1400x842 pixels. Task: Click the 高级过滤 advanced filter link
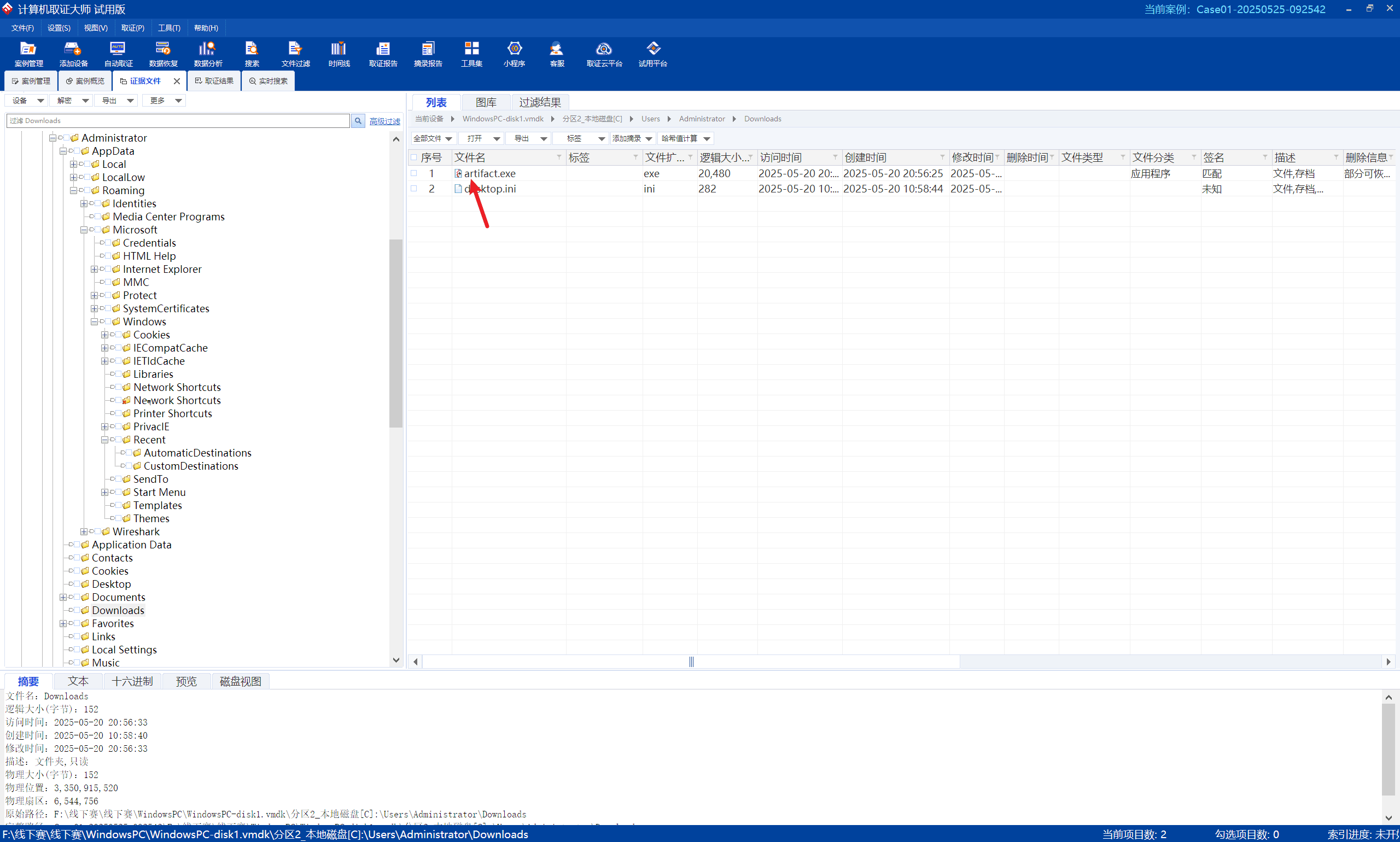pos(385,121)
